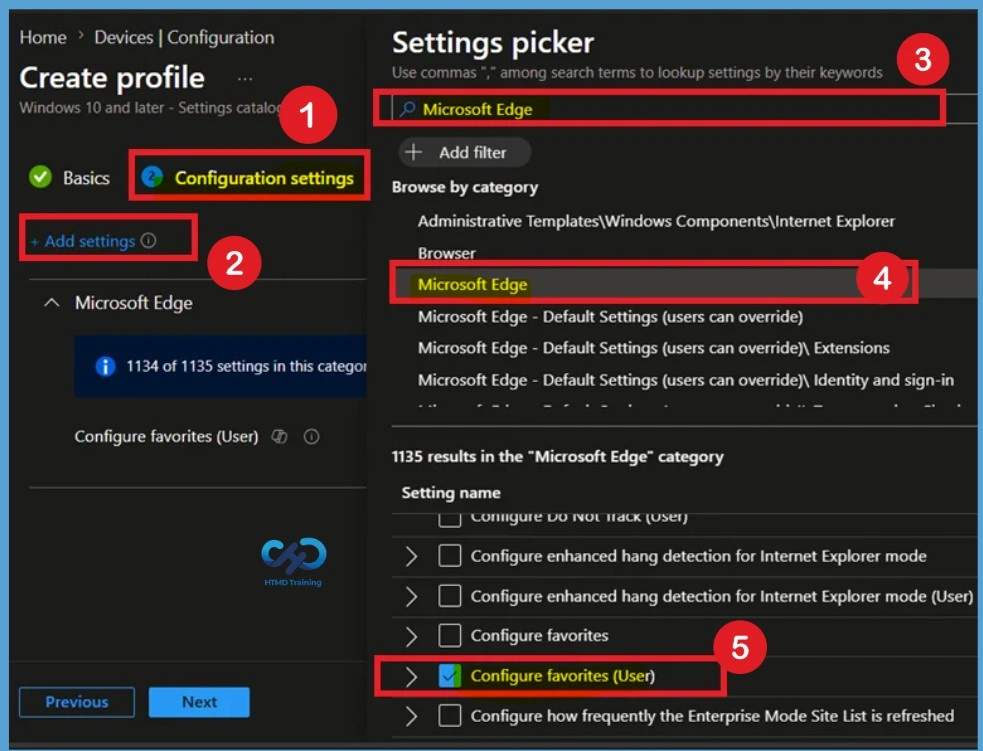Select Microsoft Edge - Default Settings (users can override)
Screen dimensions: 983x751
click(610, 317)
